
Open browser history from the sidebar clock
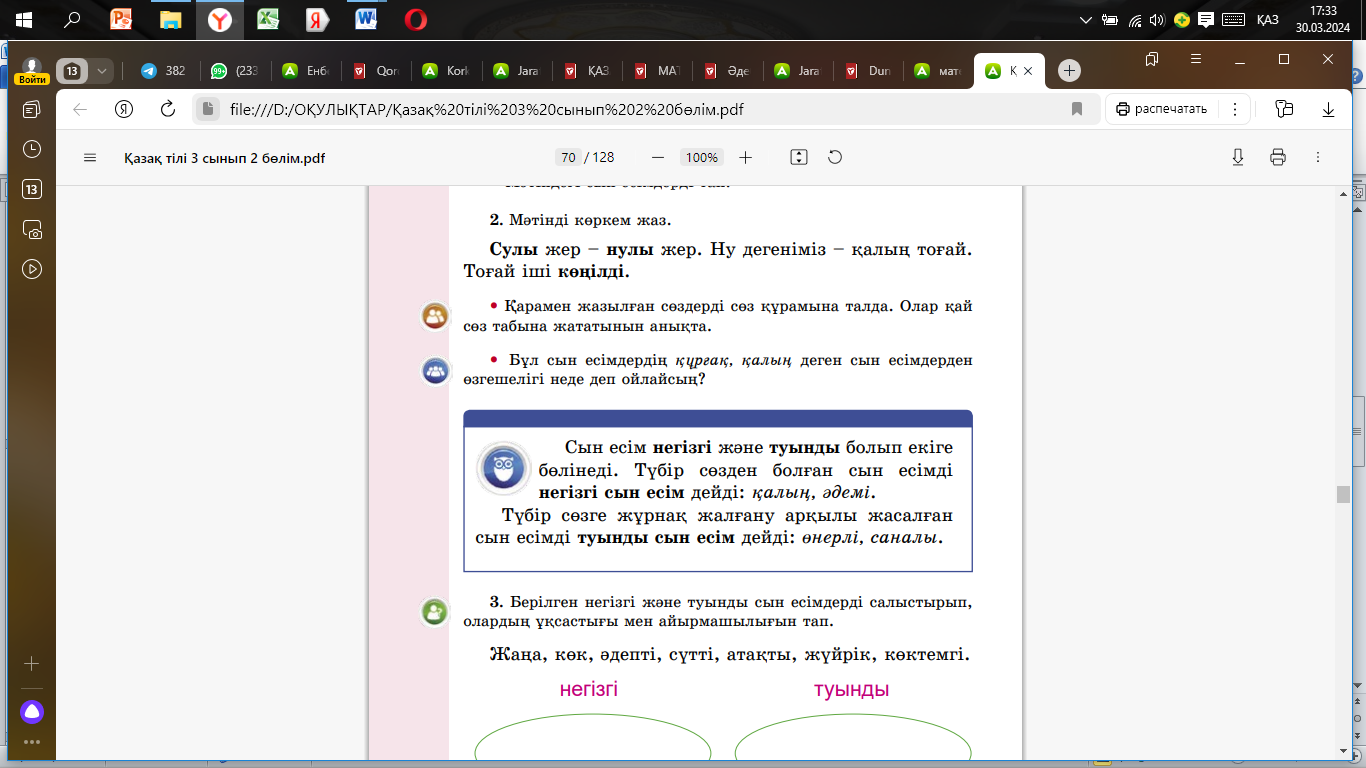coord(32,149)
